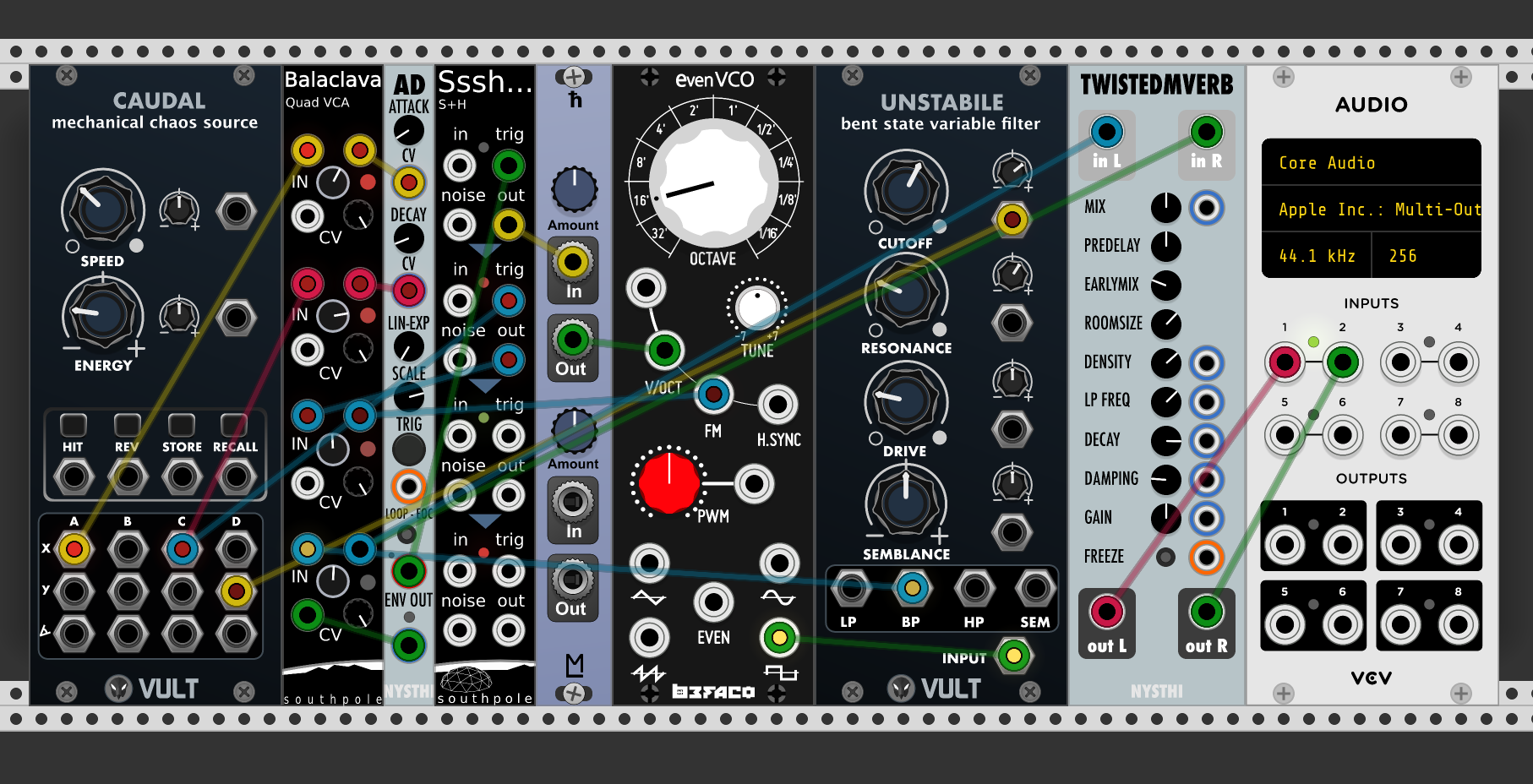1533x784 pixels.
Task: Click the H.SYNC input jack
Action: 777,405
